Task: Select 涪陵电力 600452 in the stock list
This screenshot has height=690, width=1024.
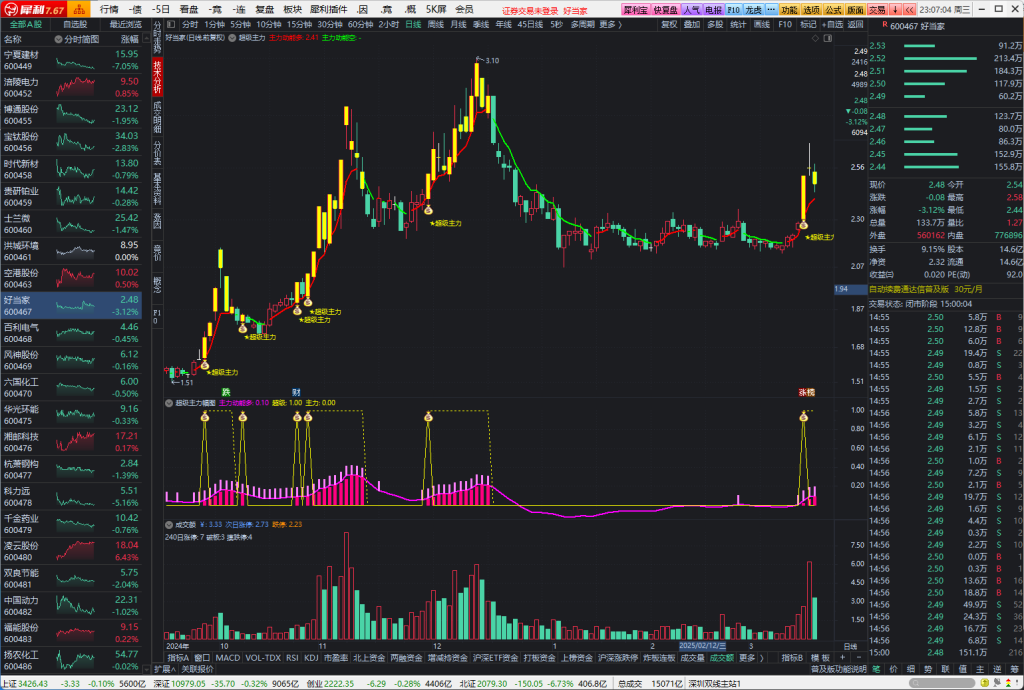Action: [71, 87]
